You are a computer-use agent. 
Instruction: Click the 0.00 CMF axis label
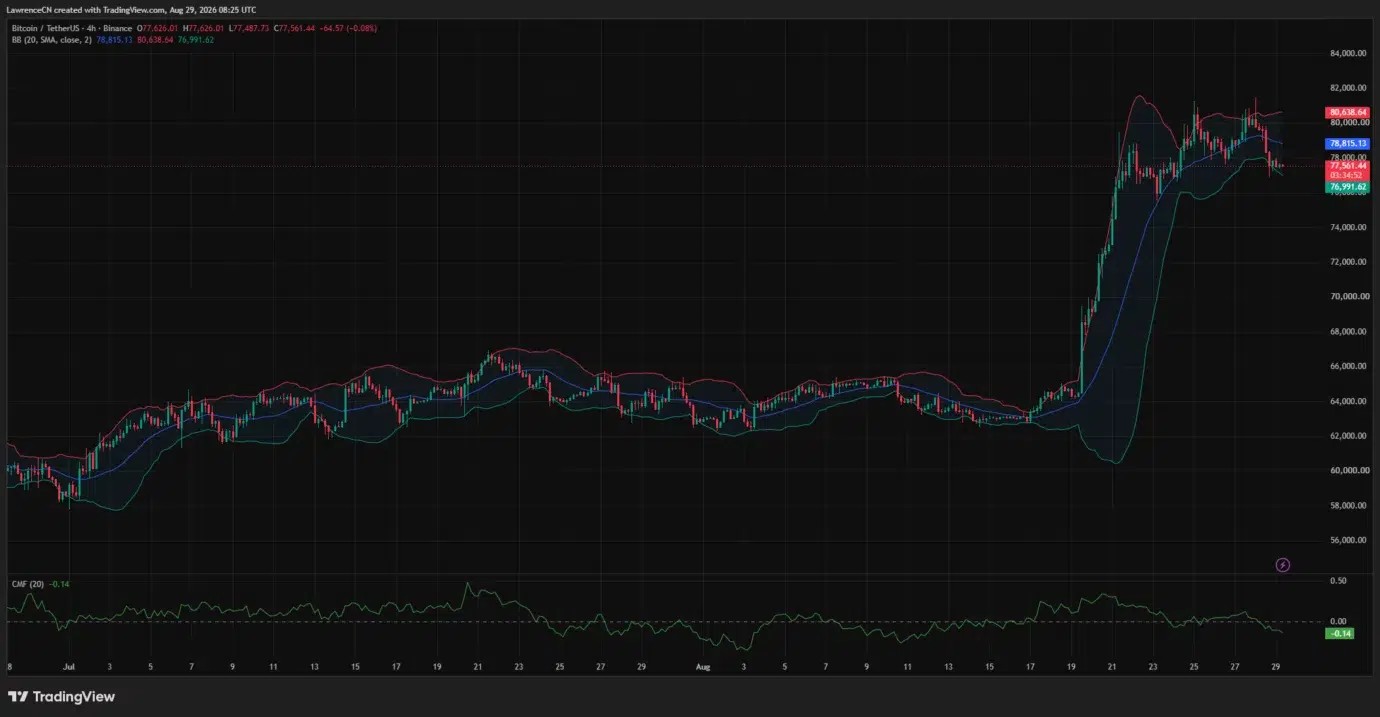[1337, 621]
